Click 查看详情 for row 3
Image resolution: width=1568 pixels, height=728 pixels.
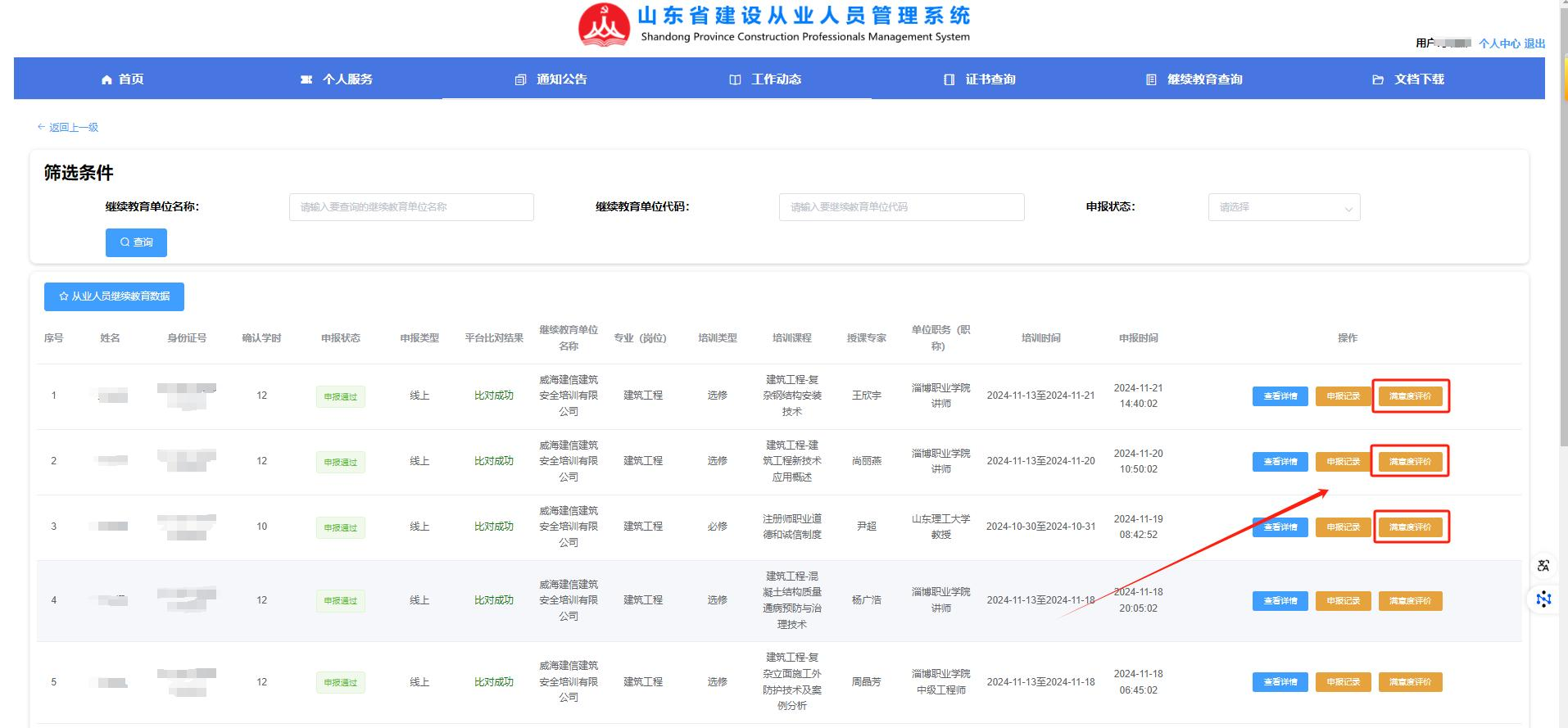(1280, 527)
